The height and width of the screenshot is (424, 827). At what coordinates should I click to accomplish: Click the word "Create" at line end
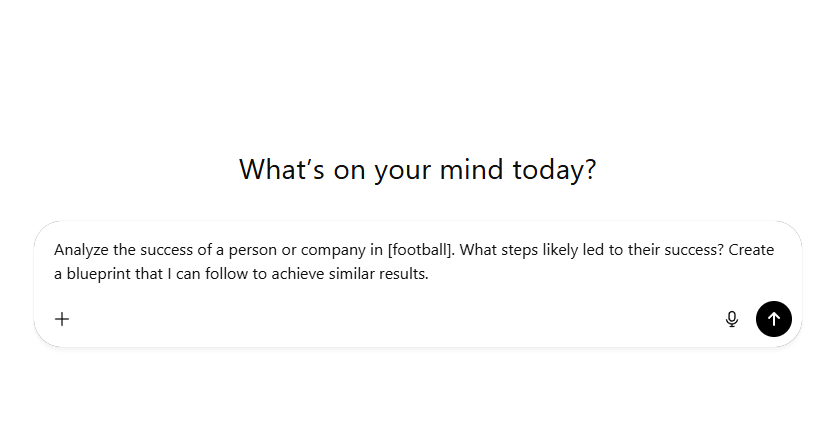point(751,250)
